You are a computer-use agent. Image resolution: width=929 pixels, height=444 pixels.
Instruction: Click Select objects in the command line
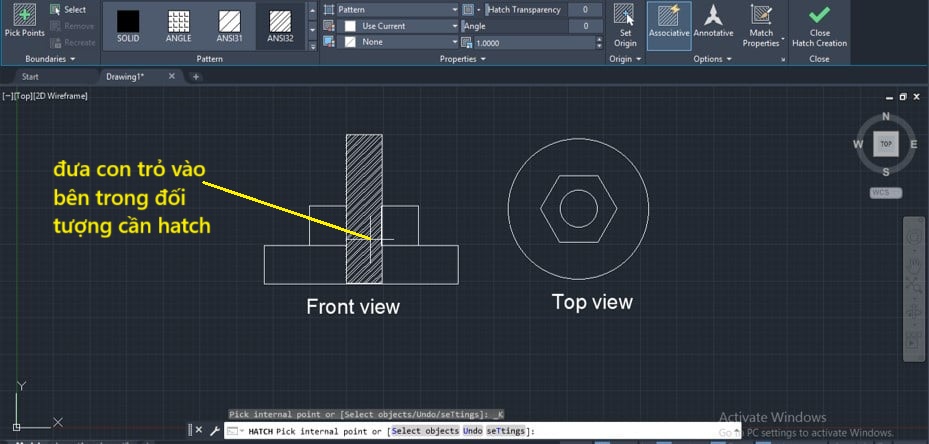tap(425, 431)
